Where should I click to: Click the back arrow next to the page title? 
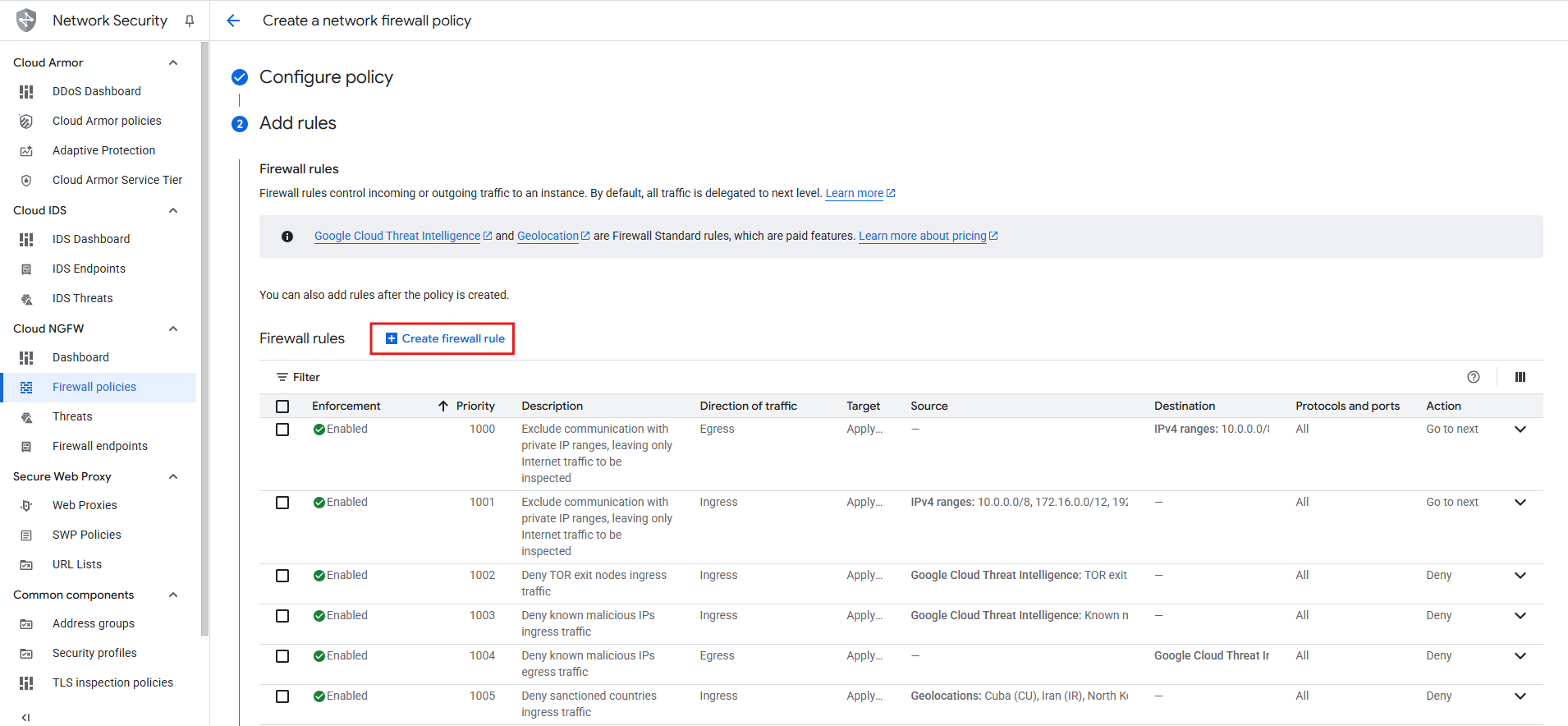tap(233, 21)
